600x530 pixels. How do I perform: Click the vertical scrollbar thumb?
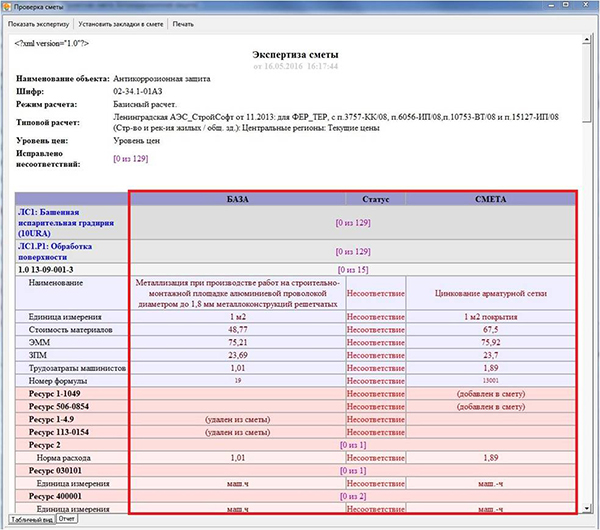[x=586, y=82]
